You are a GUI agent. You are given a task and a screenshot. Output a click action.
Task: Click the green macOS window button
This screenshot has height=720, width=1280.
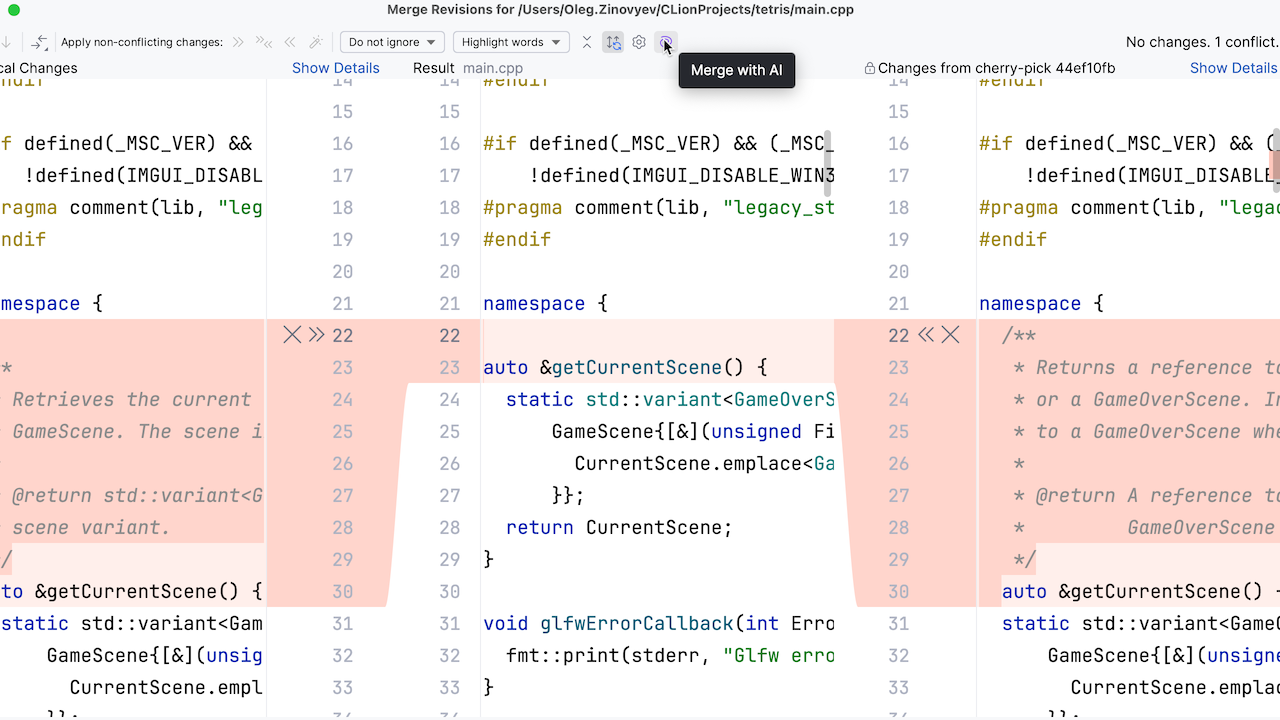pos(14,10)
